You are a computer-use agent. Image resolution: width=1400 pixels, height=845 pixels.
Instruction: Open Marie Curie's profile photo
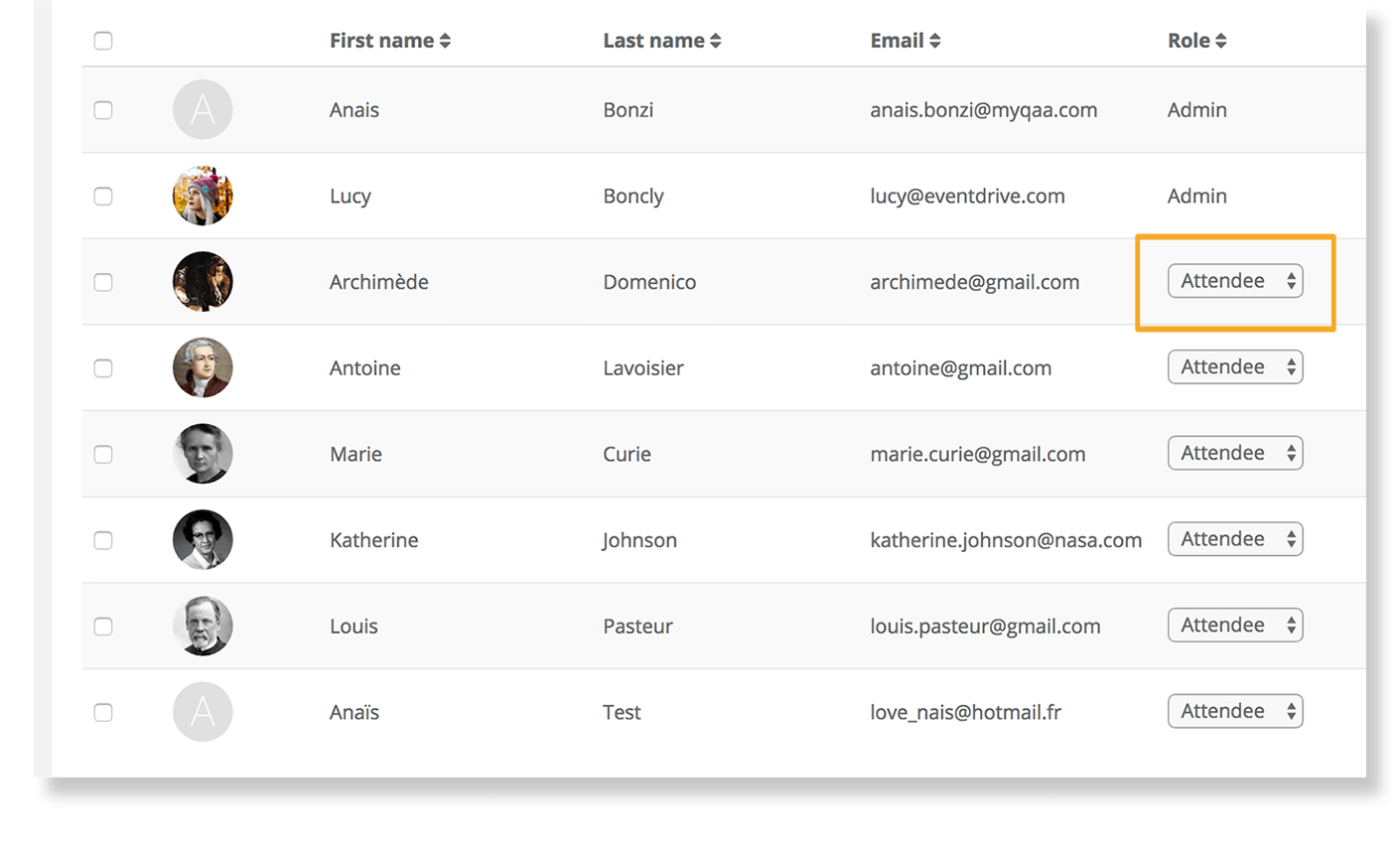203,454
